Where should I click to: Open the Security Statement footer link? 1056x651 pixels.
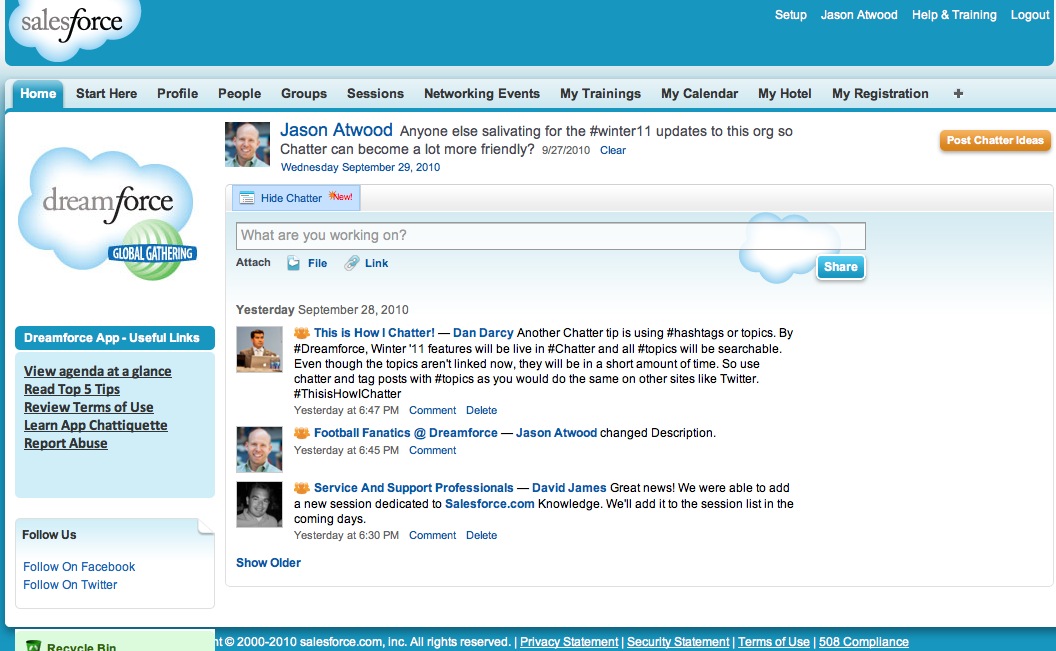pos(678,642)
